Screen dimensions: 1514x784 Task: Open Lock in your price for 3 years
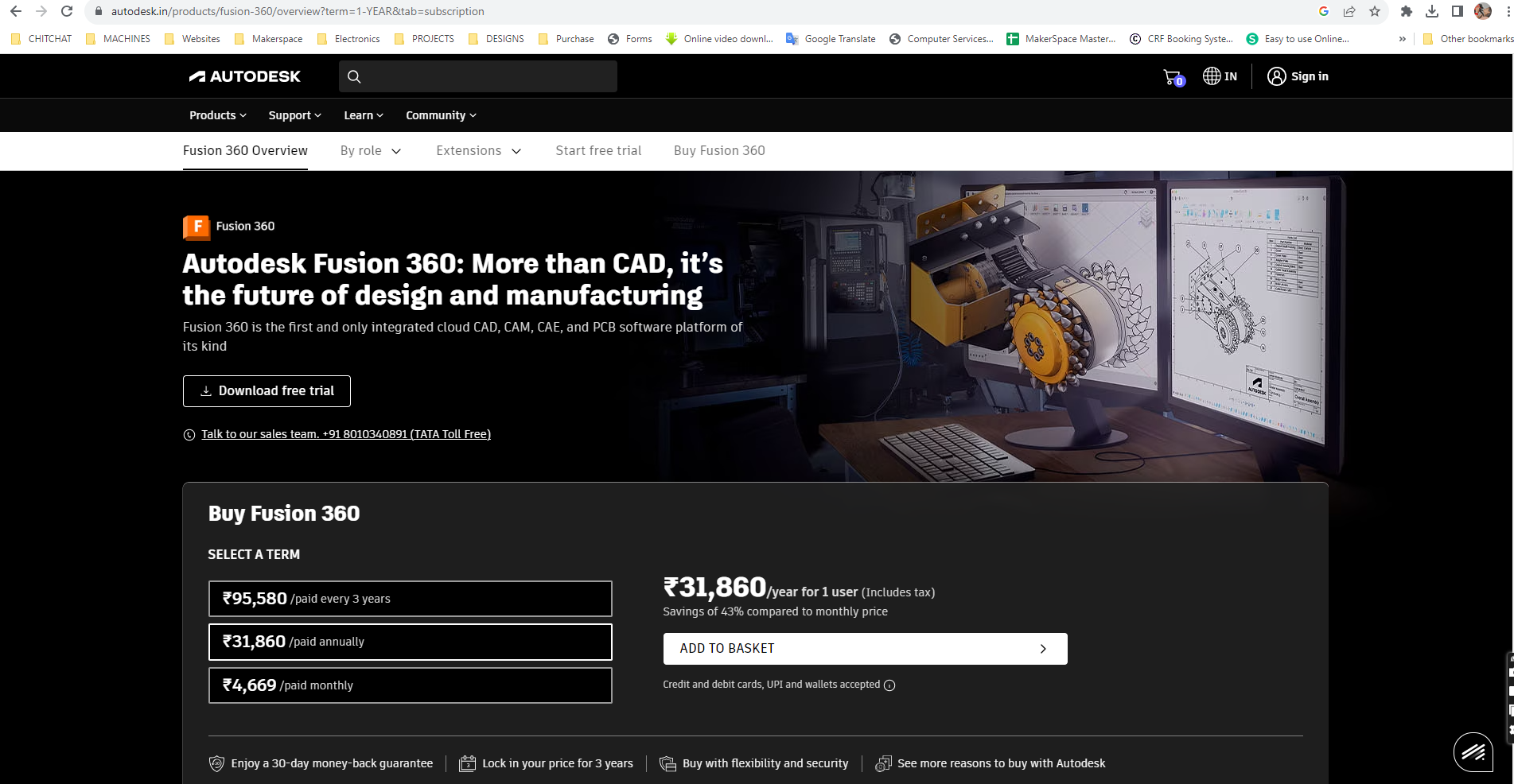[558, 763]
